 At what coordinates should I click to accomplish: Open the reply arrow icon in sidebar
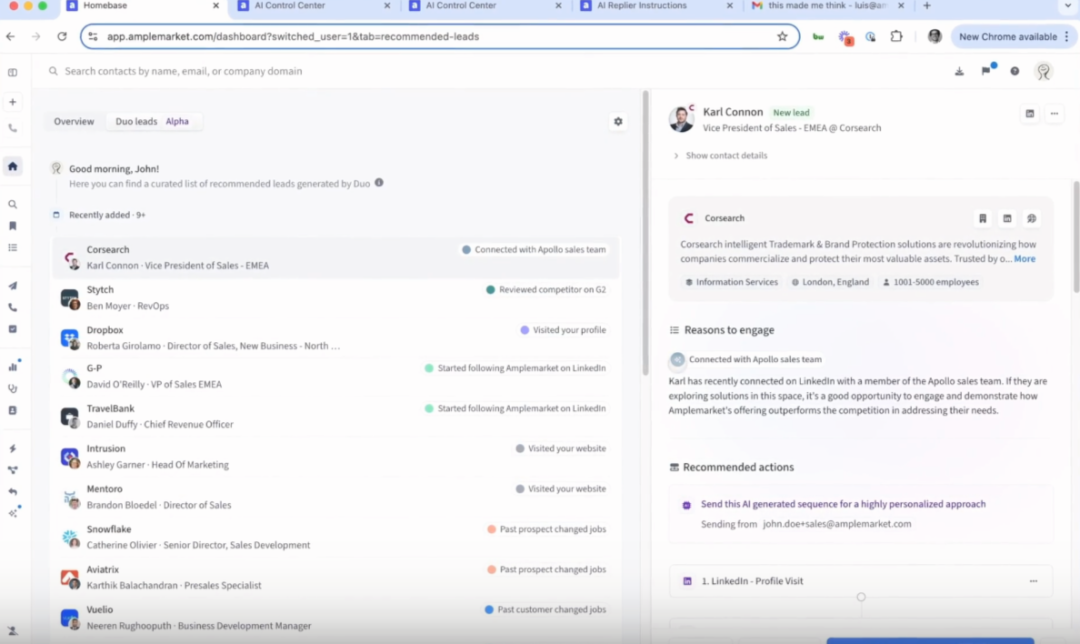(12, 492)
